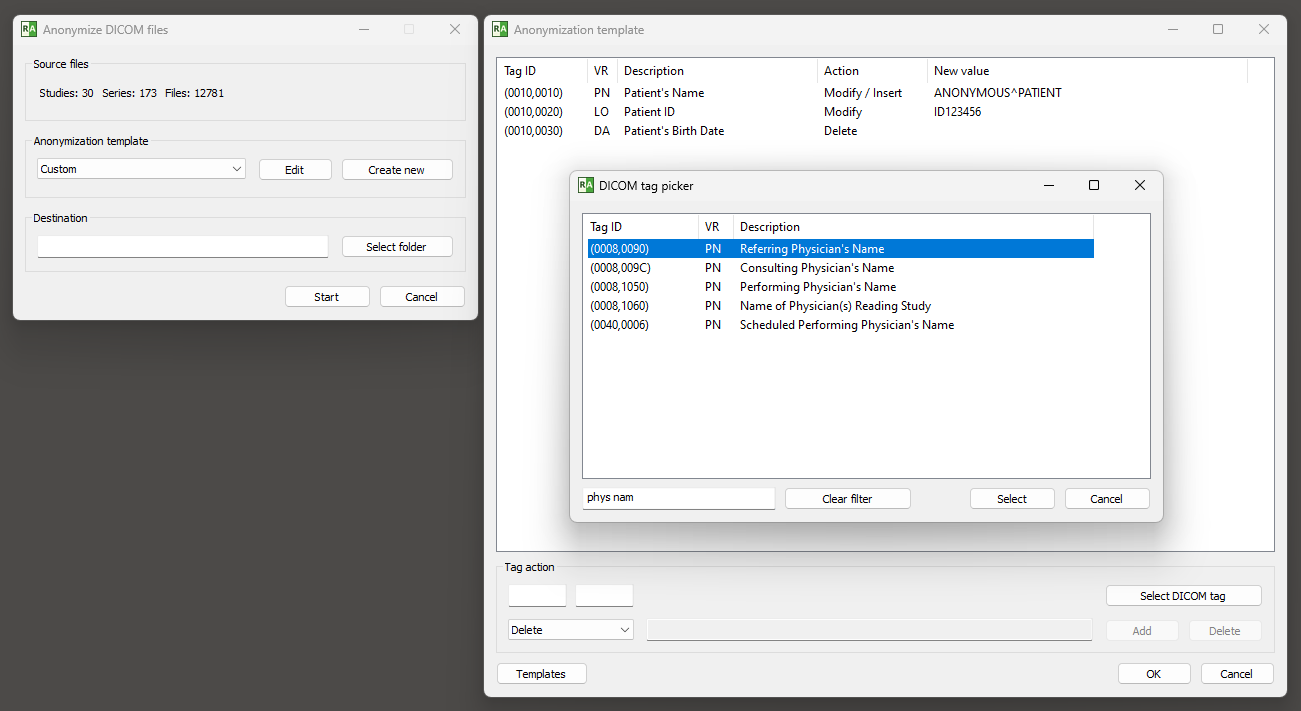Click Create new to make a template

pyautogui.click(x=397, y=169)
